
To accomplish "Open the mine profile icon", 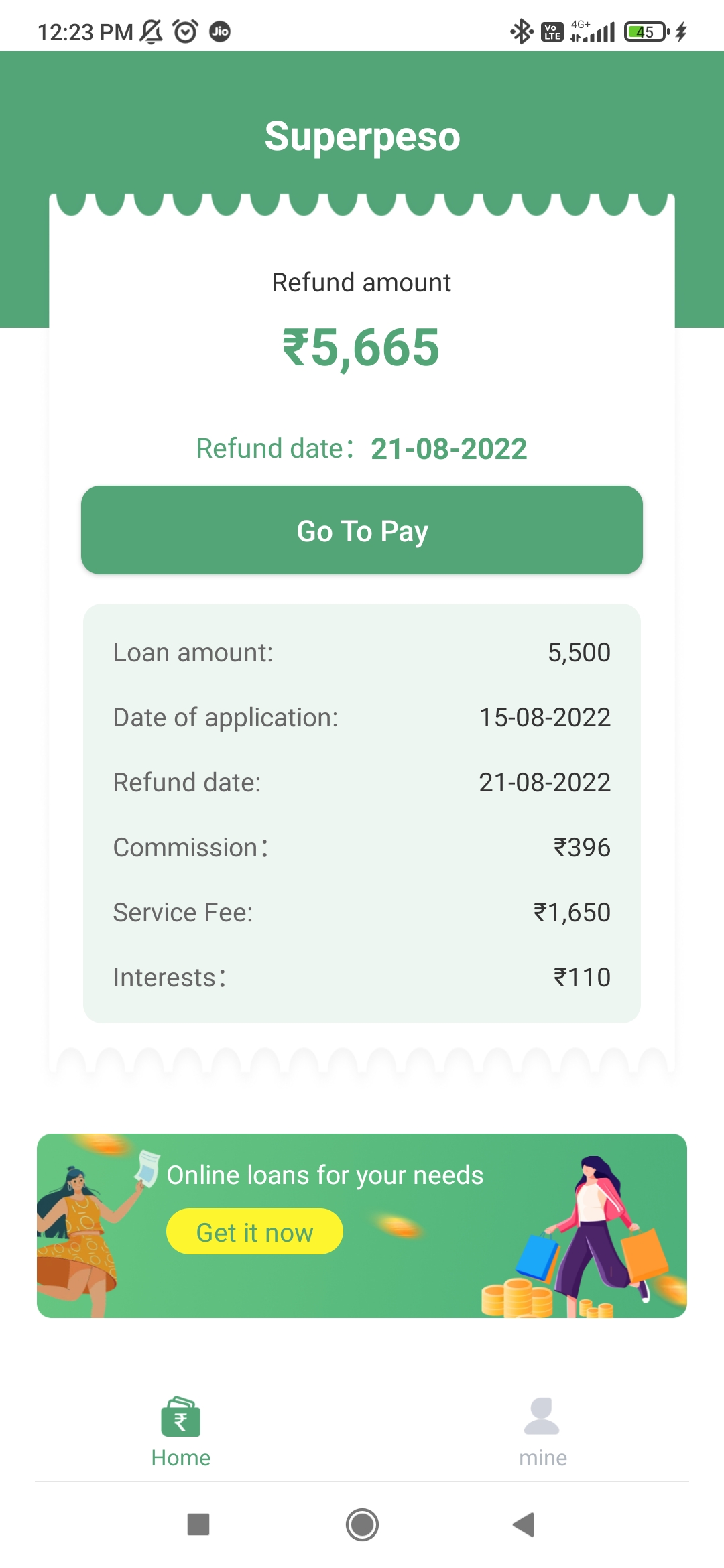I will point(542,1415).
